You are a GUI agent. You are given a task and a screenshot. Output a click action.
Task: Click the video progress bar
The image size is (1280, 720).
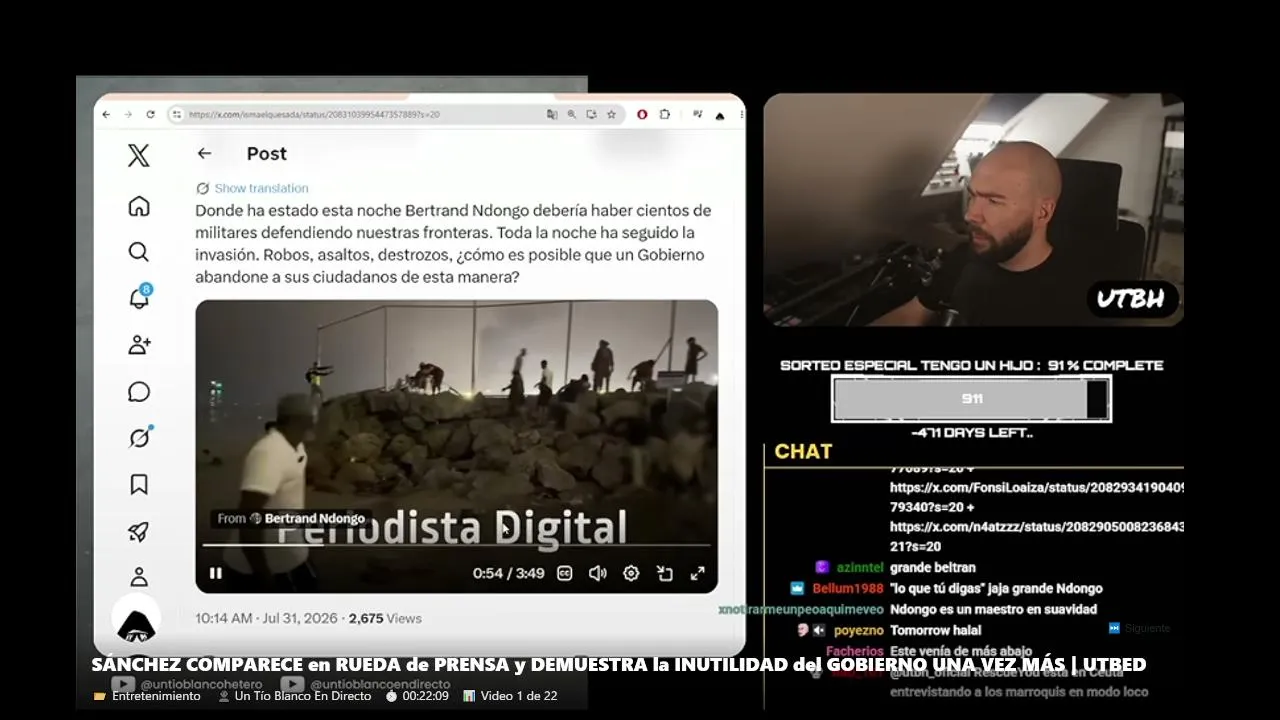click(x=456, y=545)
